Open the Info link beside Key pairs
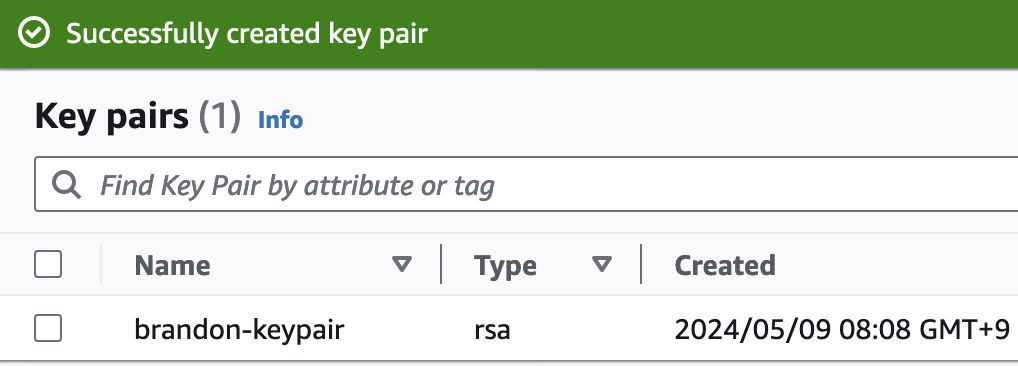This screenshot has width=1018, height=366. pyautogui.click(x=280, y=120)
